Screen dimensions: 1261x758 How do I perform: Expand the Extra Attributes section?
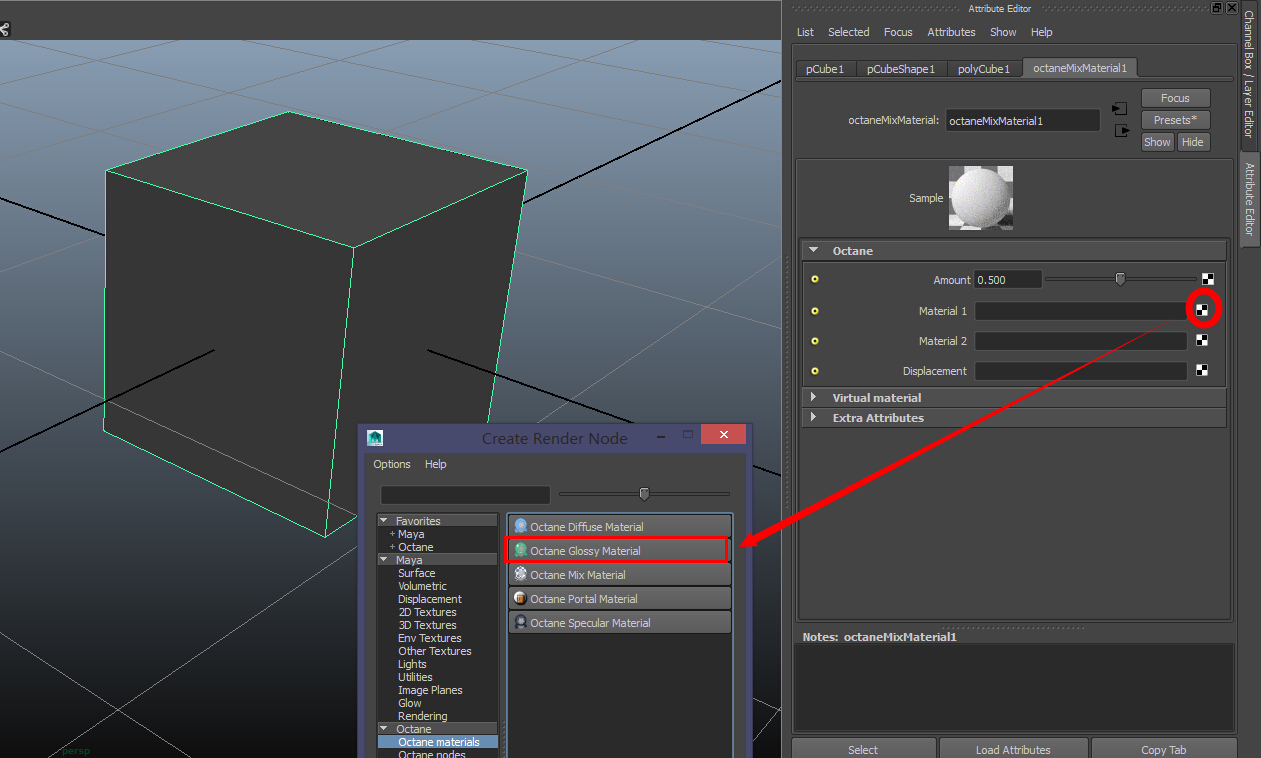tap(813, 417)
